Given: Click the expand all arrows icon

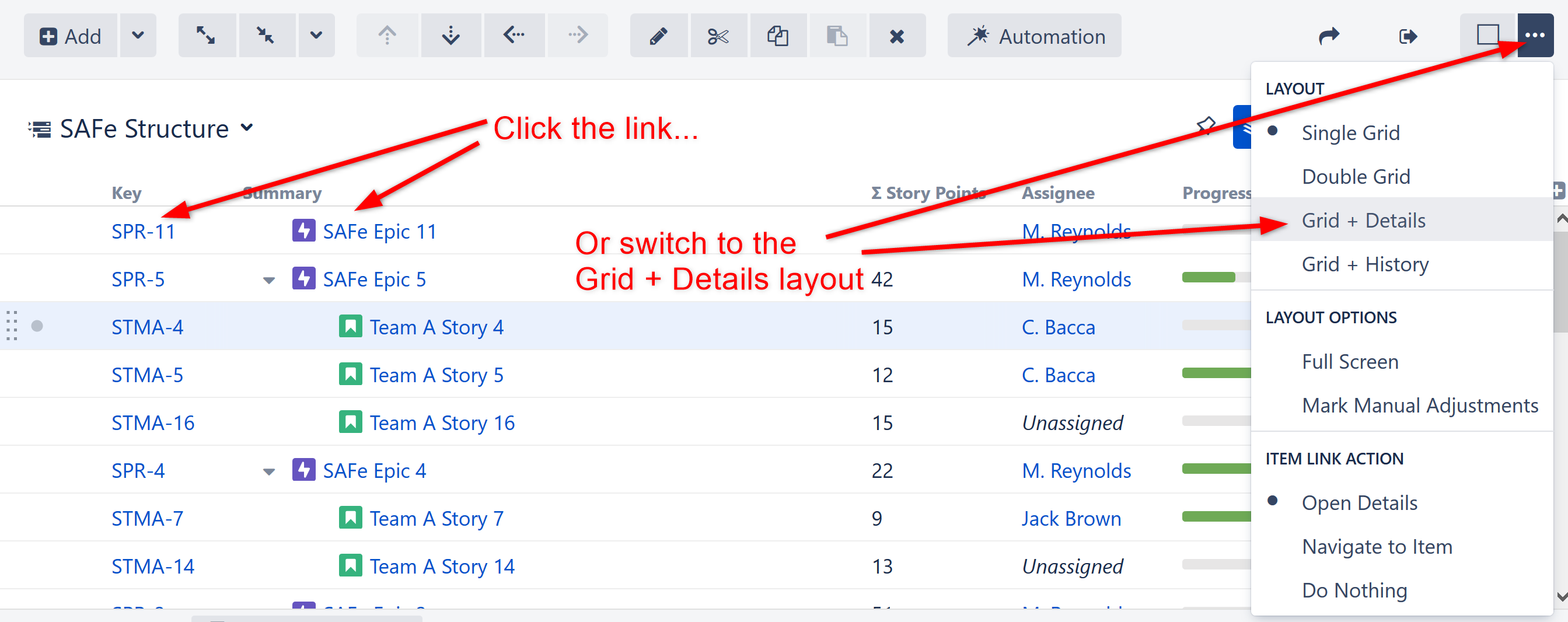Looking at the screenshot, I should point(206,36).
